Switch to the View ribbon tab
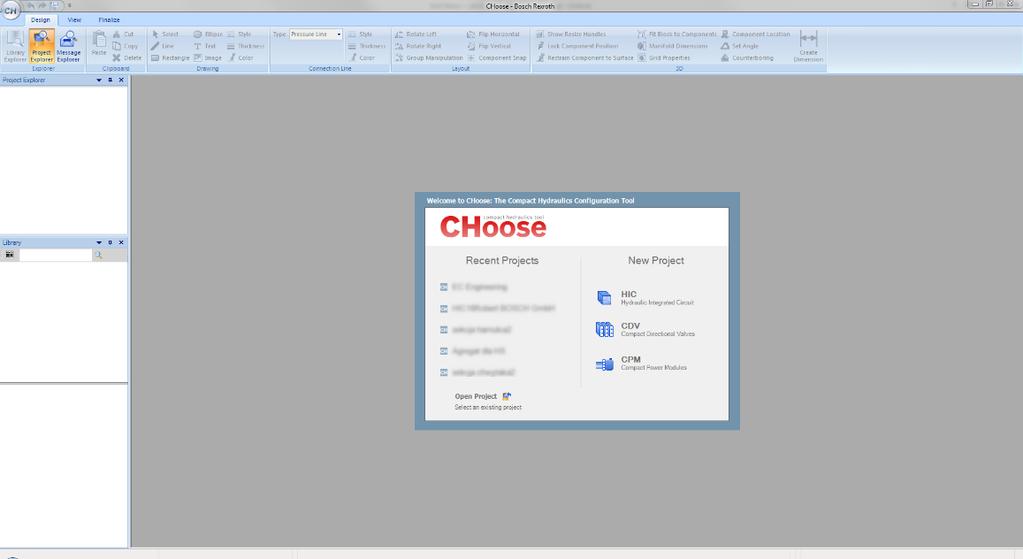1023x559 pixels. (74, 20)
